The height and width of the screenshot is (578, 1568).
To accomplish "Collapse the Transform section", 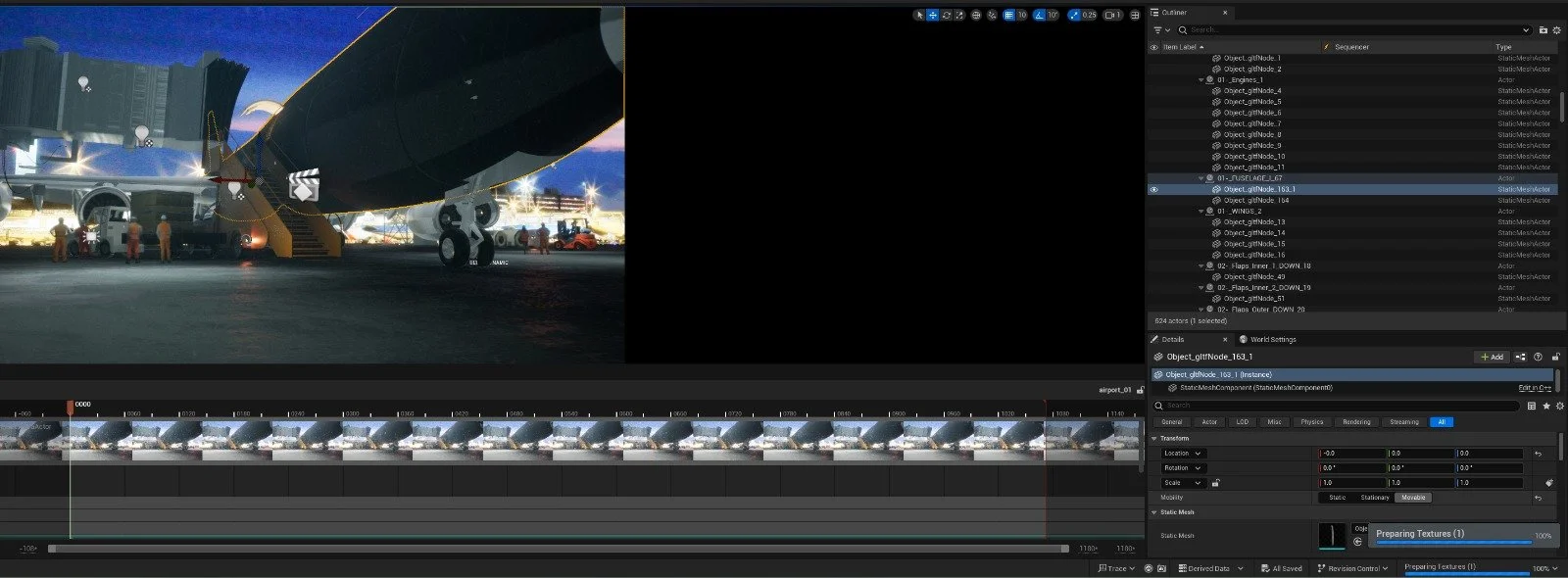I will (1154, 439).
